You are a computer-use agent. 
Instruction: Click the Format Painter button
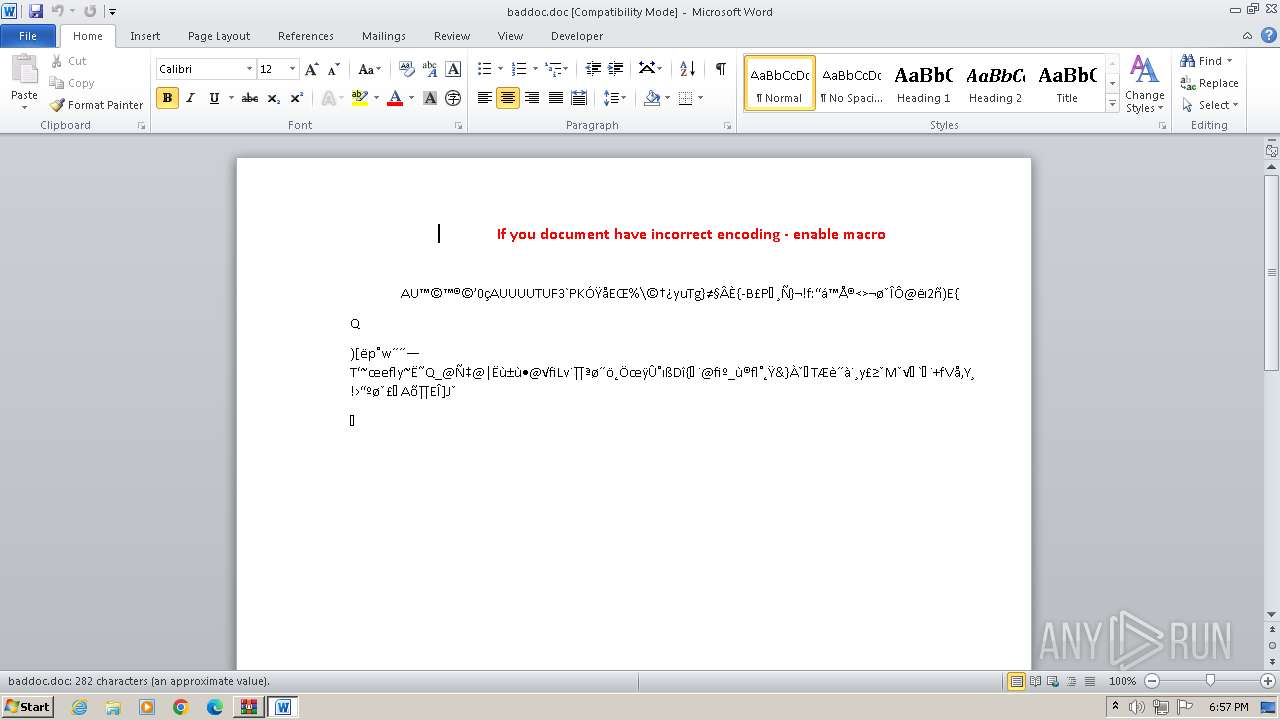pyautogui.click(x=97, y=105)
